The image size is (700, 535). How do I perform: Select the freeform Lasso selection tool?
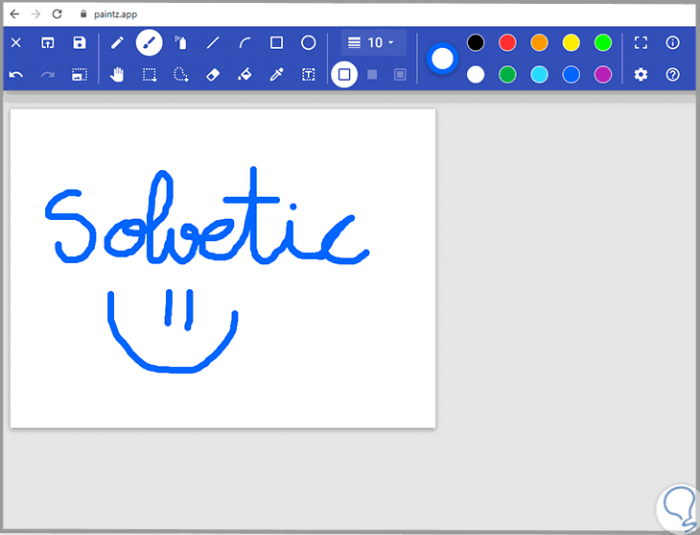(181, 75)
